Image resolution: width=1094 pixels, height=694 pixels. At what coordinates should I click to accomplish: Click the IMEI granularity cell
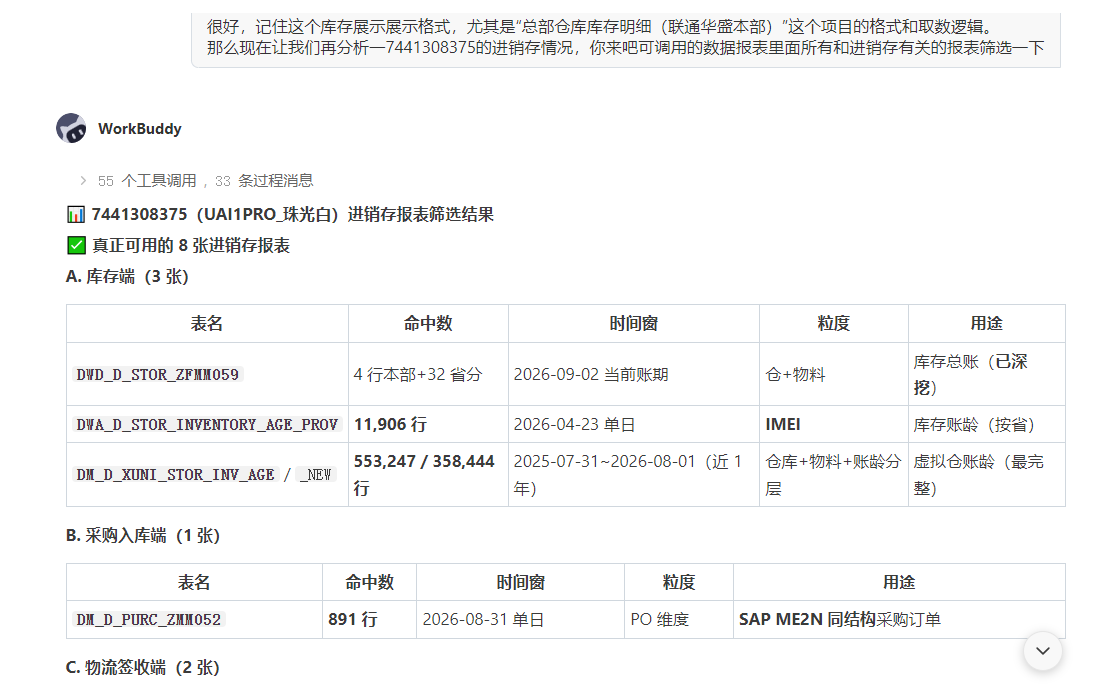(834, 424)
